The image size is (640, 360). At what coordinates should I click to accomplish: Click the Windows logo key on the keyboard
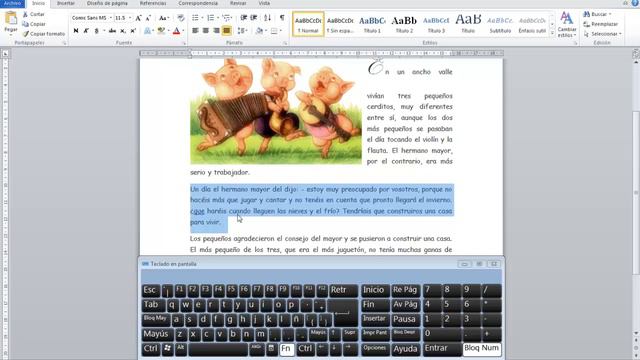[x=167, y=349]
